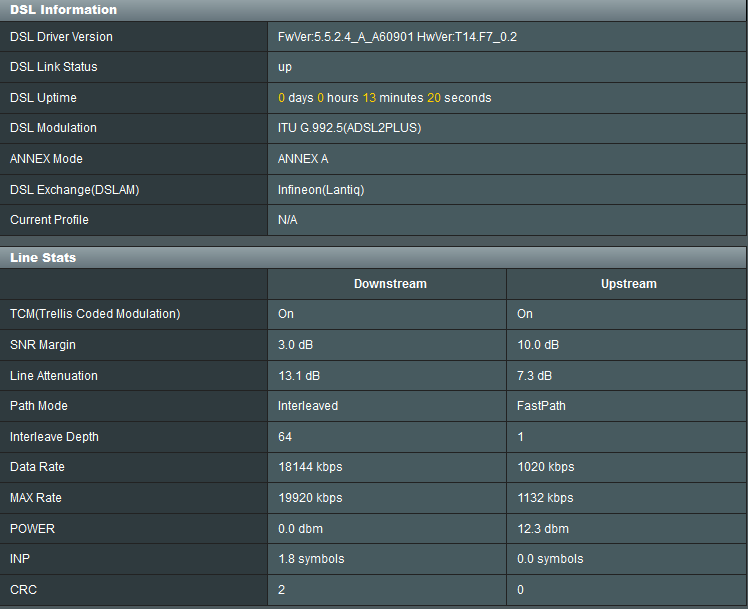The height and width of the screenshot is (609, 748).
Task: Click the downstream TCM 'On' value
Action: [286, 314]
